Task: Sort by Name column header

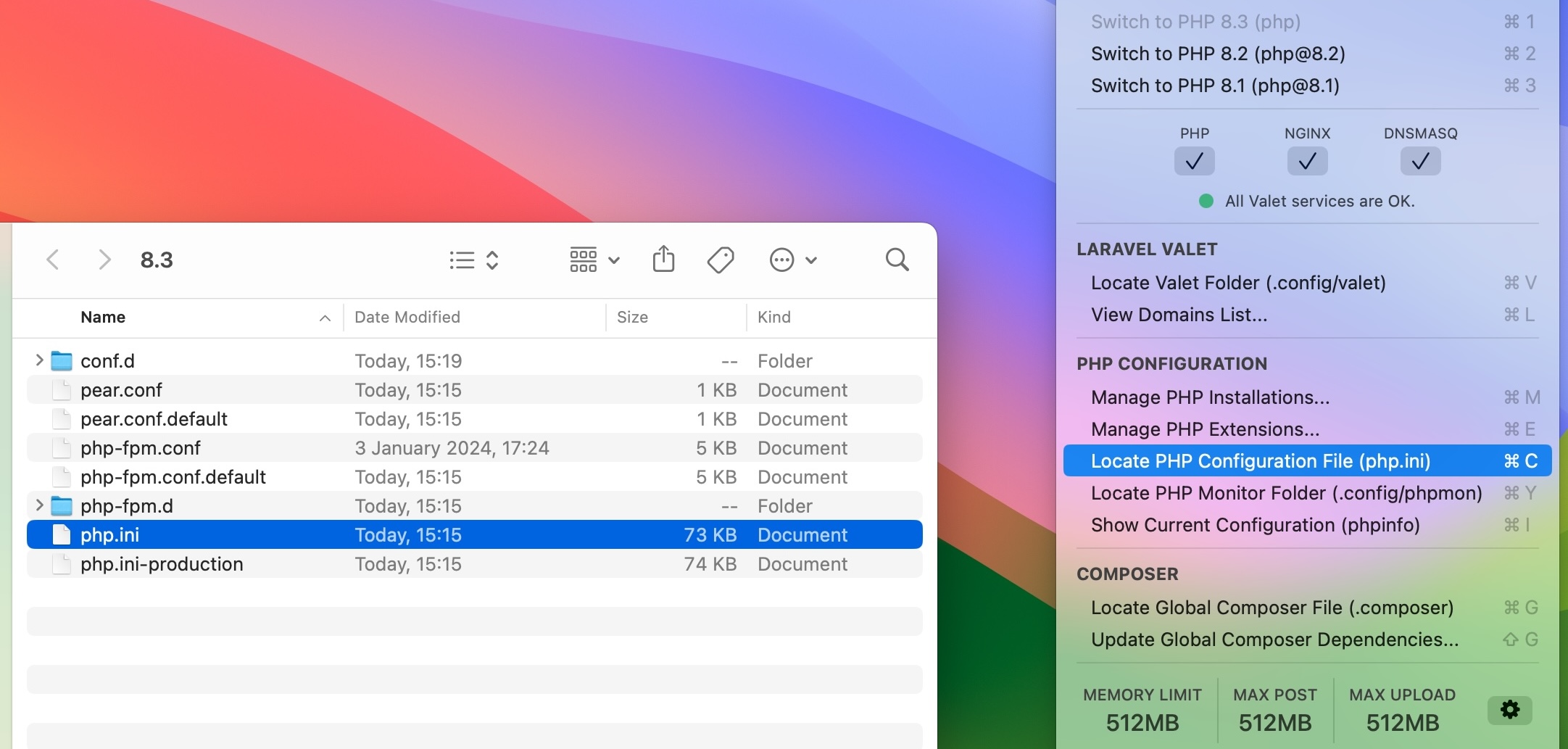Action: 103,317
